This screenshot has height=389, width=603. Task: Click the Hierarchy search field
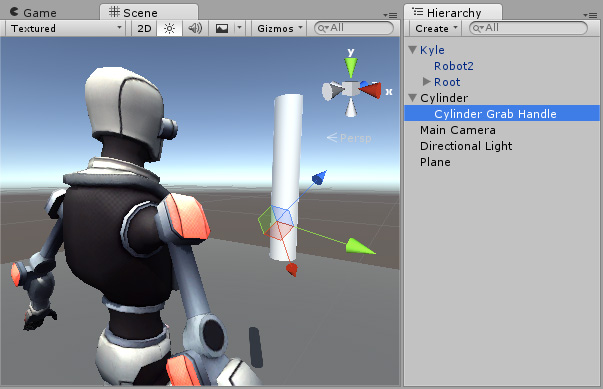coord(528,28)
